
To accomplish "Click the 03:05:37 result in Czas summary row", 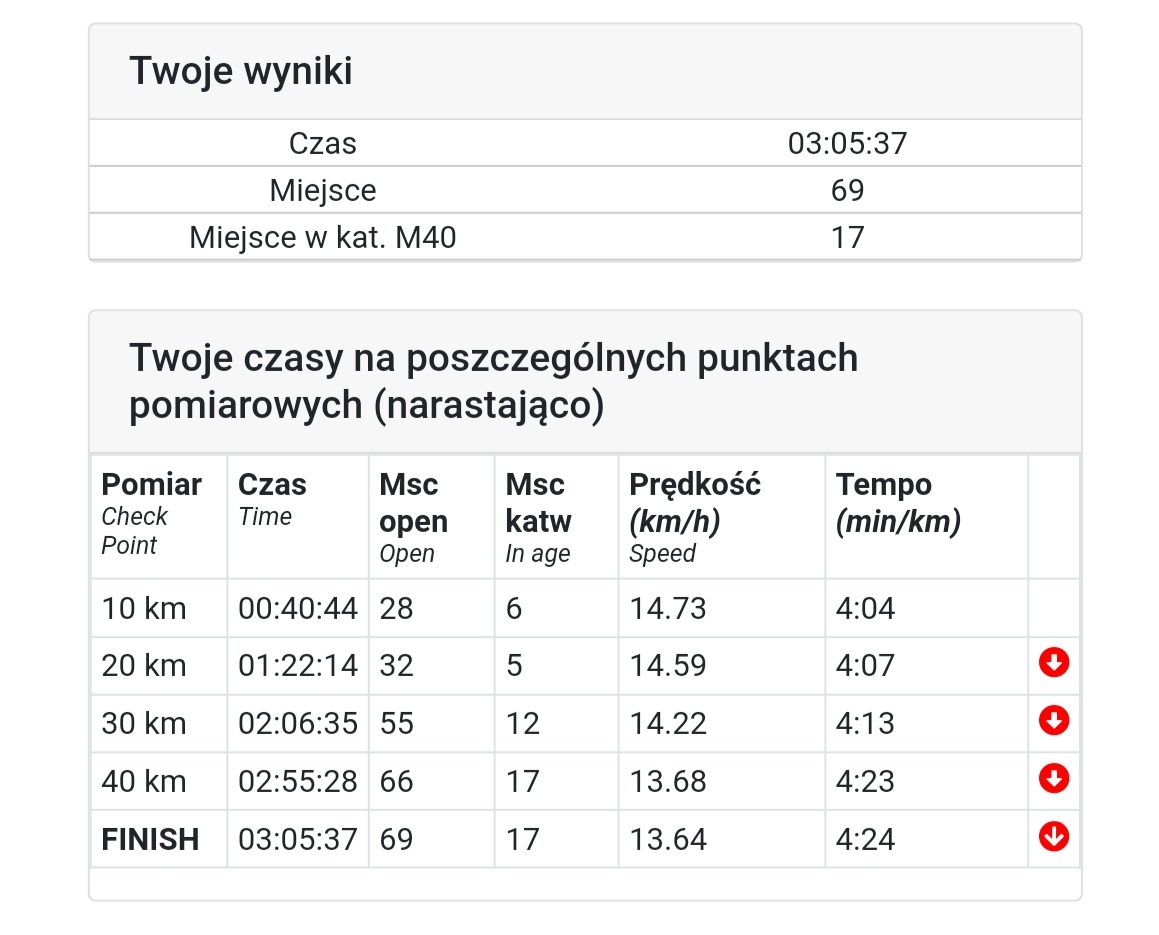I will pos(847,143).
